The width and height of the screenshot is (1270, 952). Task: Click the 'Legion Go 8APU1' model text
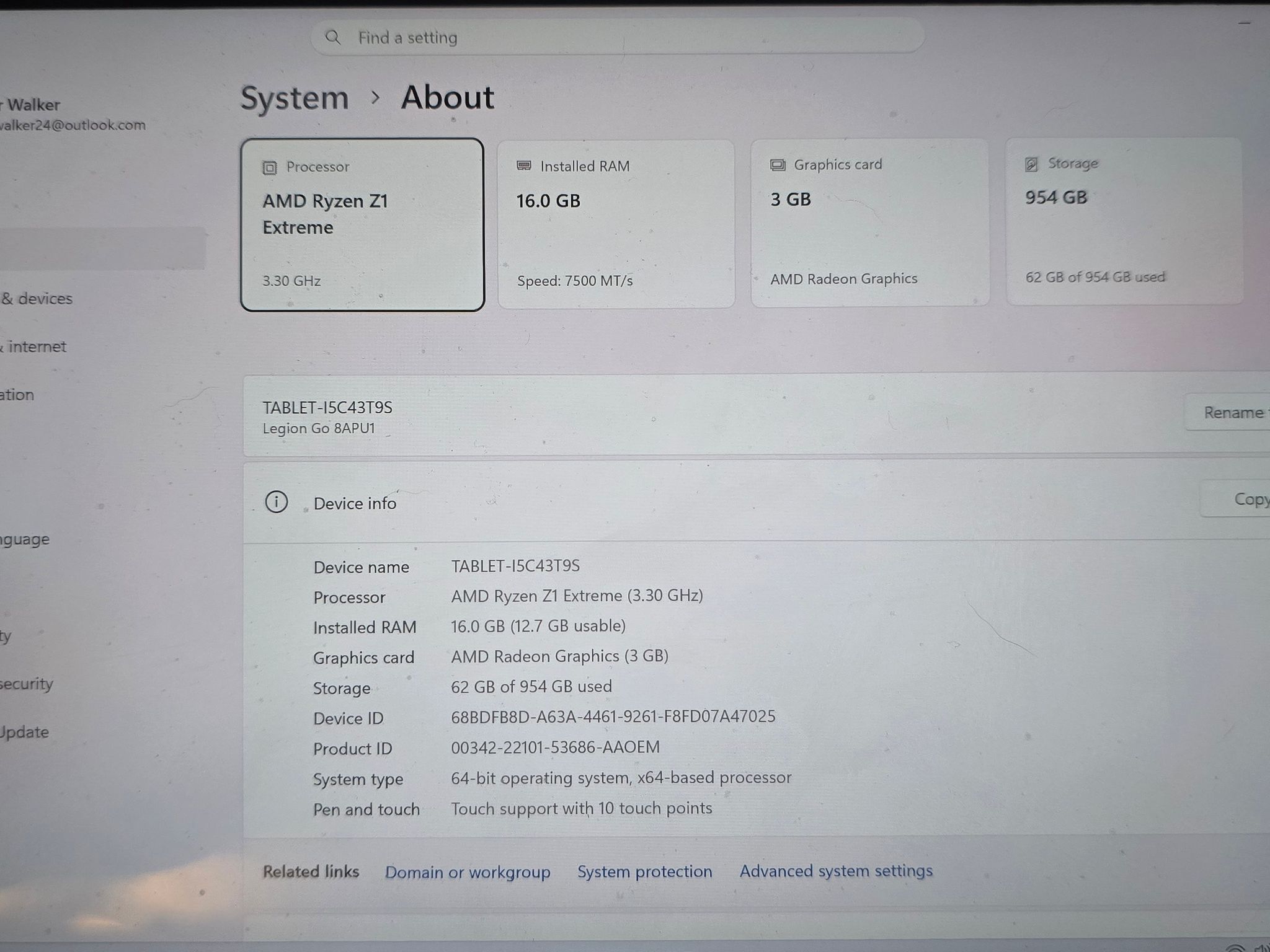coord(319,428)
